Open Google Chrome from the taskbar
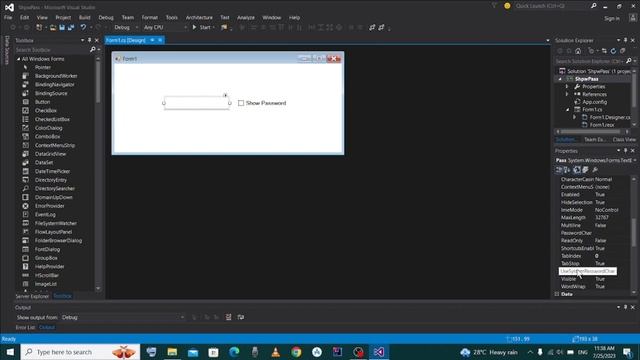The height and width of the screenshot is (360, 640). click(296, 352)
